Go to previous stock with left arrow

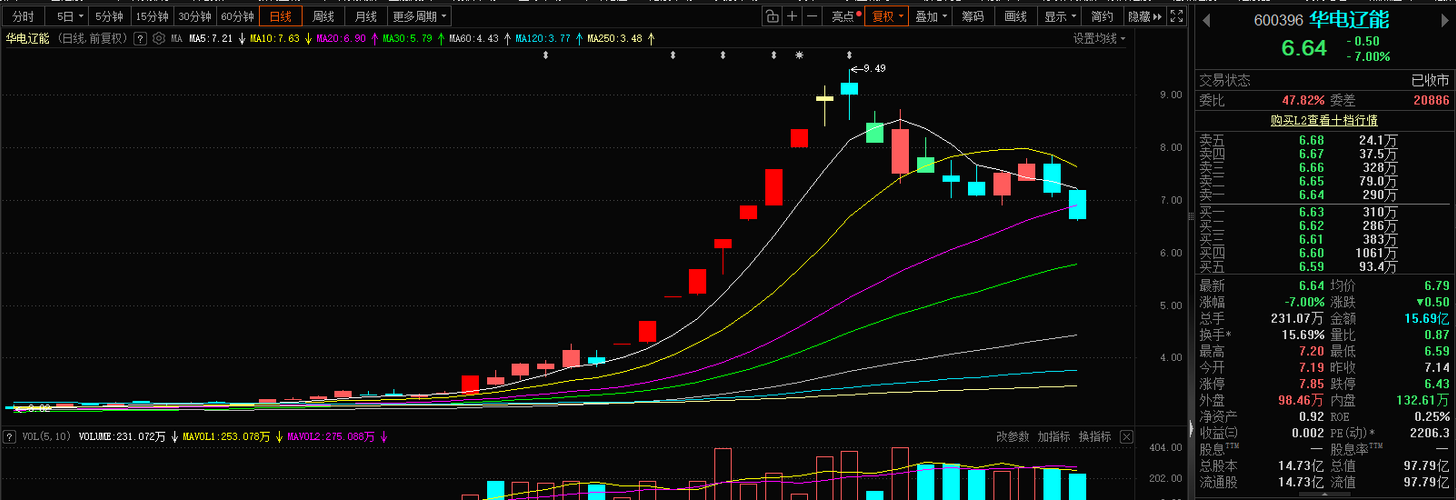[x=1206, y=20]
